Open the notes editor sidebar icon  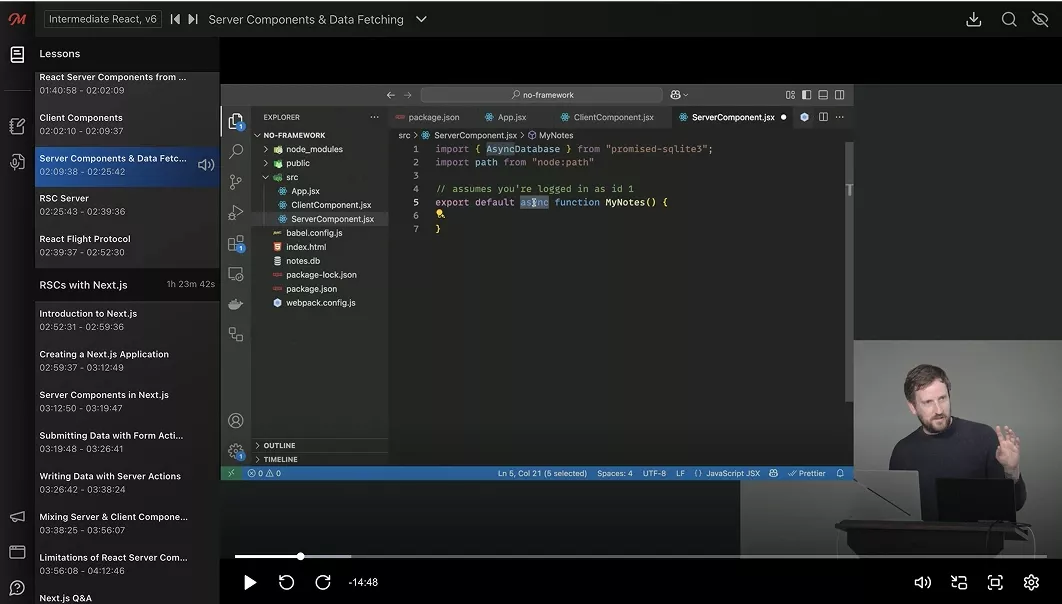coord(17,126)
